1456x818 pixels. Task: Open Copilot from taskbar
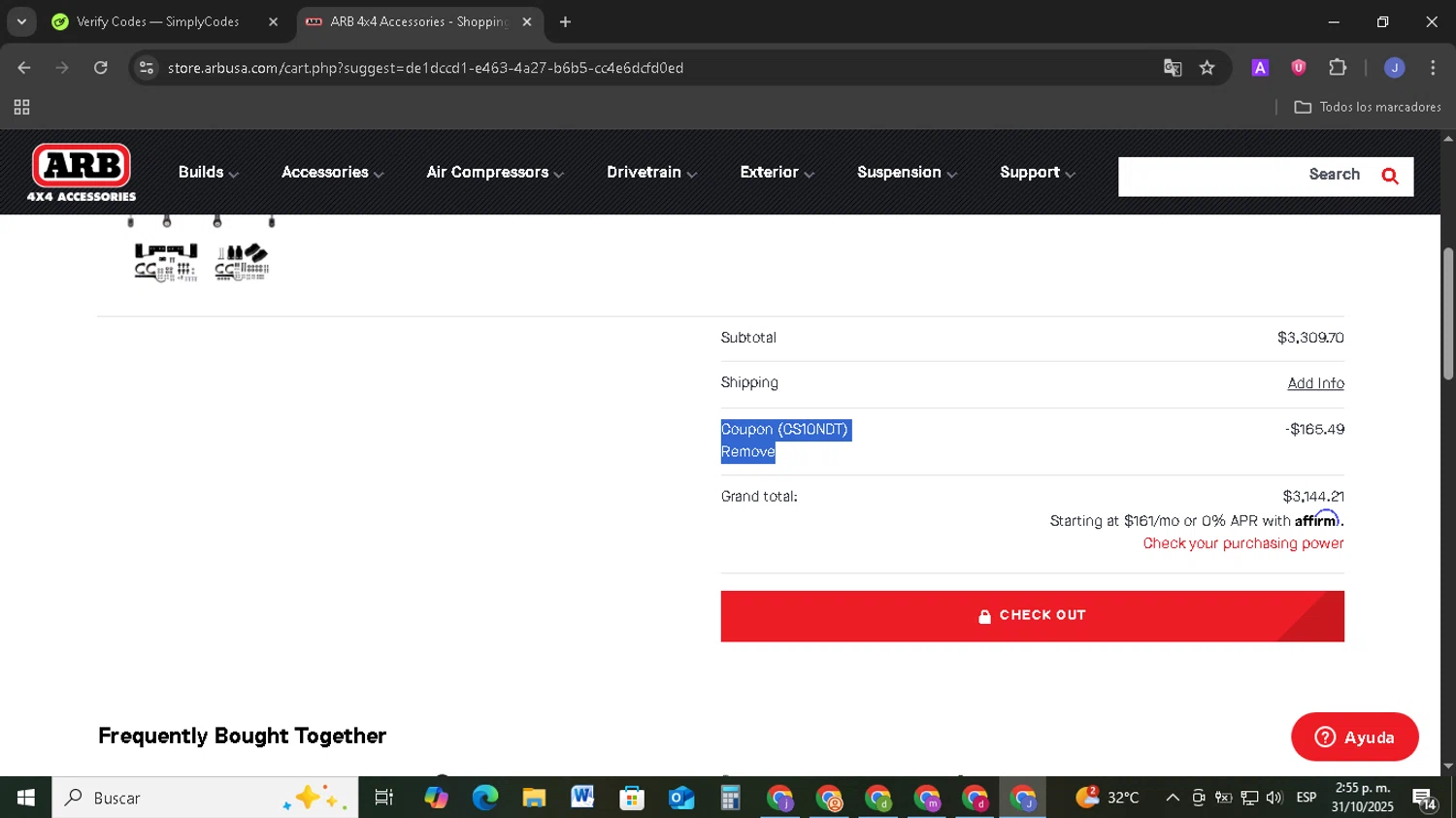point(436,798)
